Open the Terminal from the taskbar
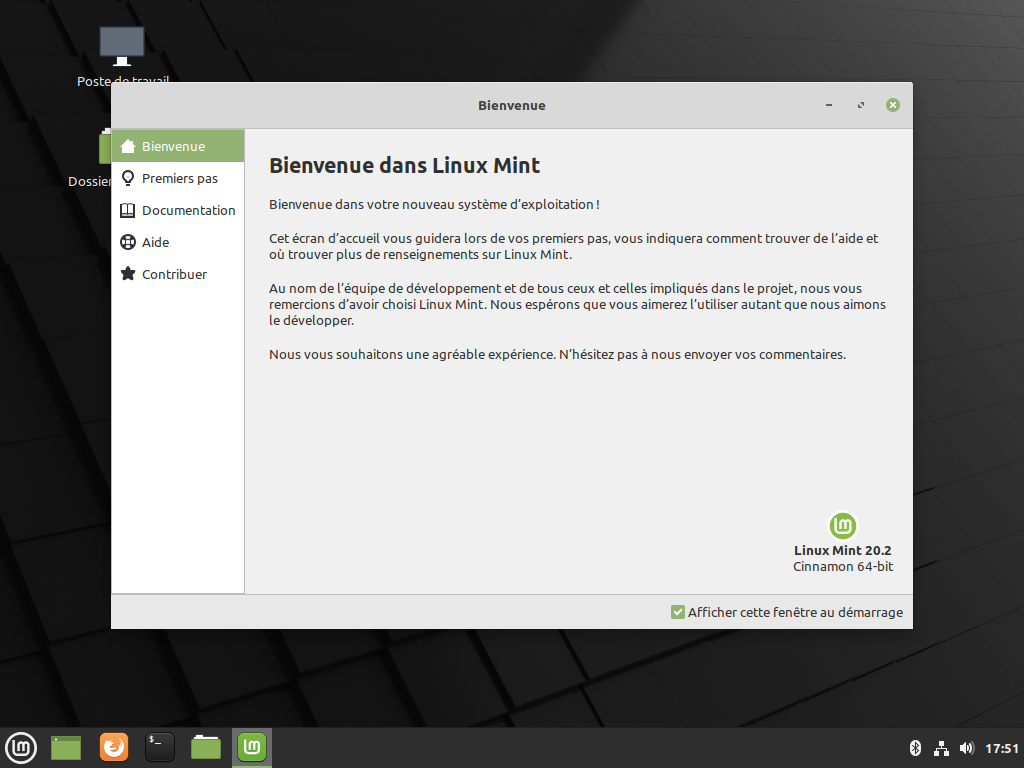The height and width of the screenshot is (768, 1024). [159, 747]
